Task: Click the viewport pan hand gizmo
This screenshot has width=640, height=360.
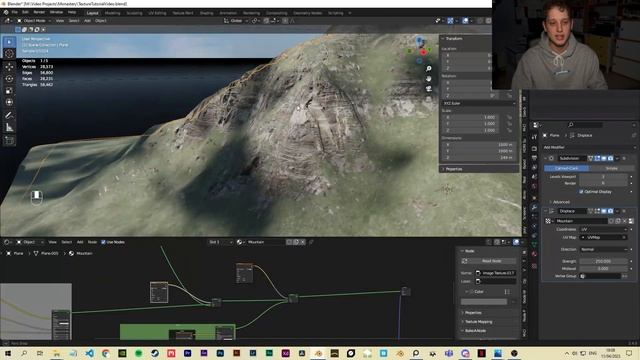Action: tap(429, 78)
